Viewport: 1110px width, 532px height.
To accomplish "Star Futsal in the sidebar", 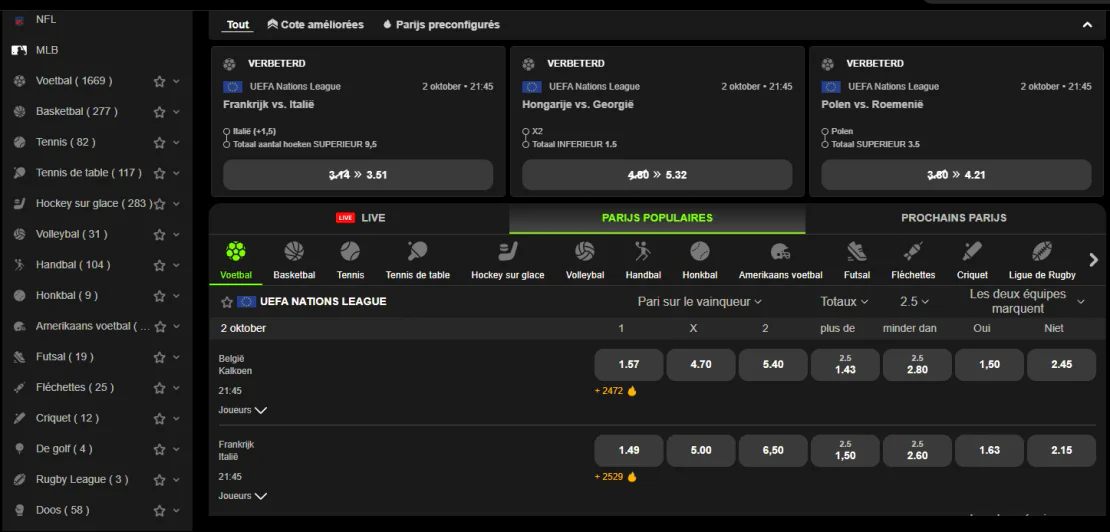I will point(159,357).
